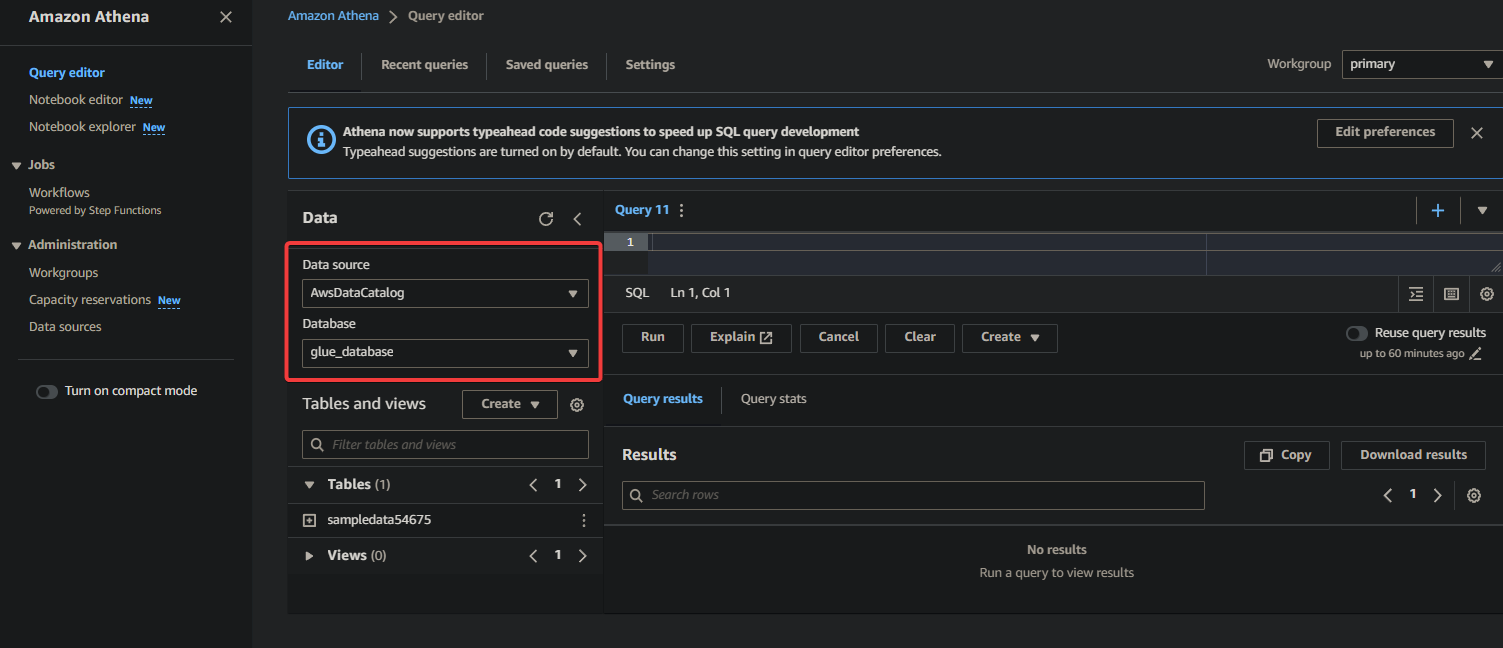This screenshot has width=1503, height=648.
Task: Go to previous page of Views
Action: [x=534, y=555]
